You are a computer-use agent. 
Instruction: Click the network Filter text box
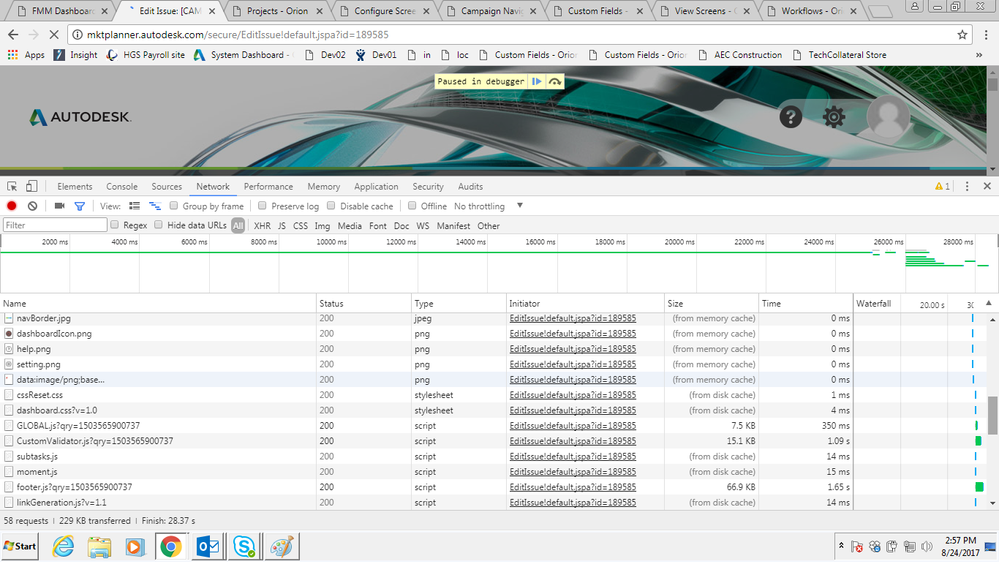click(x=55, y=225)
